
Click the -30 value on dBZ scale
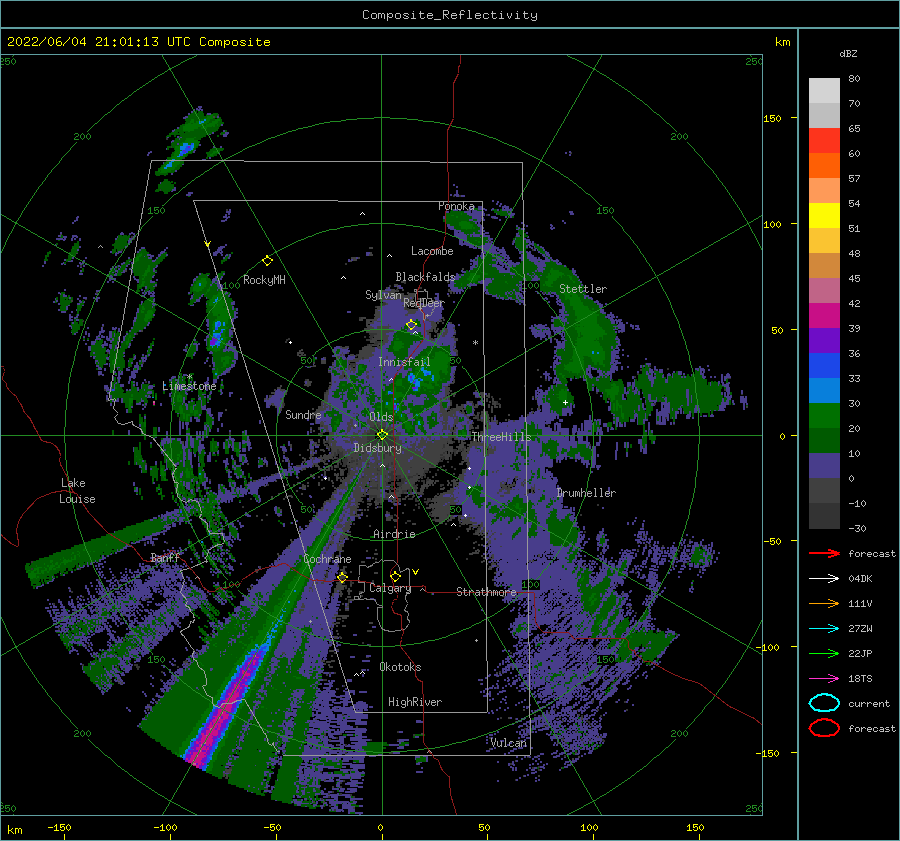point(858,528)
